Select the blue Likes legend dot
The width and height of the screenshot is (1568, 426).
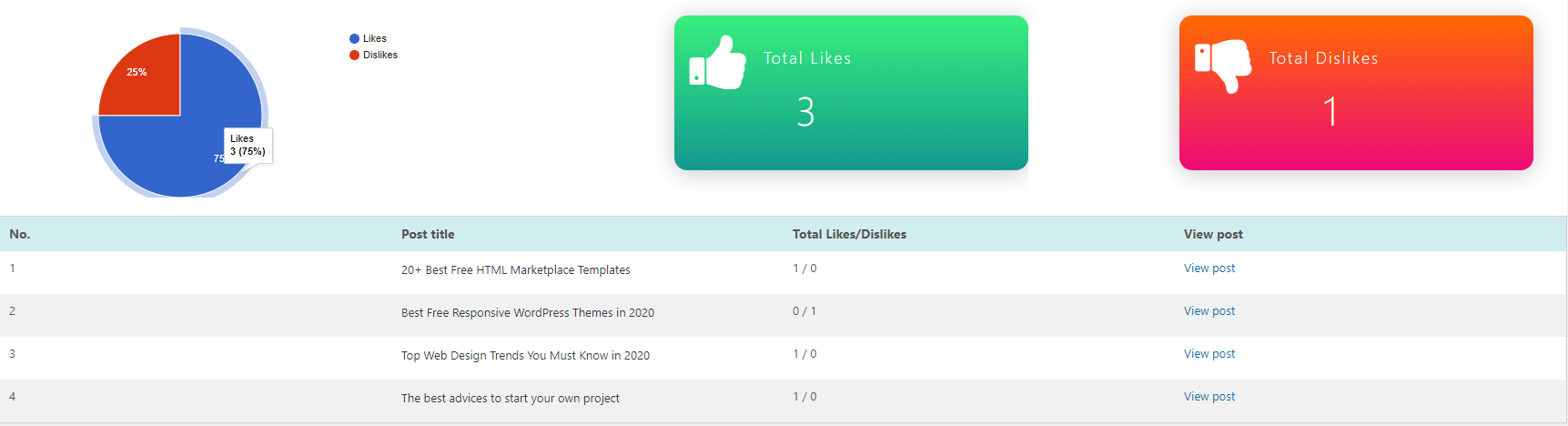pyautogui.click(x=354, y=38)
